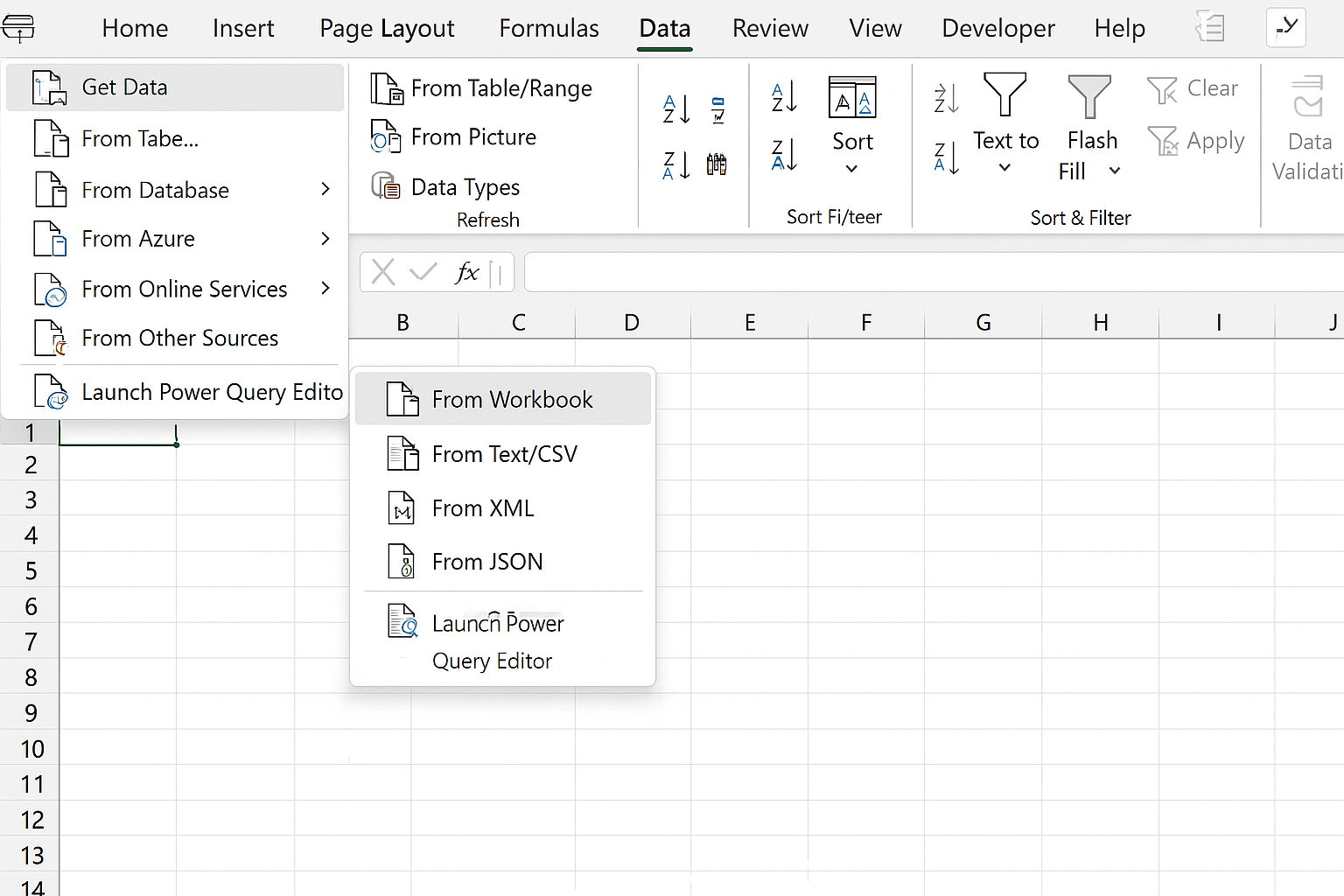Viewport: 1344px width, 896px height.
Task: Switch to the Insert tab
Action: point(243,29)
